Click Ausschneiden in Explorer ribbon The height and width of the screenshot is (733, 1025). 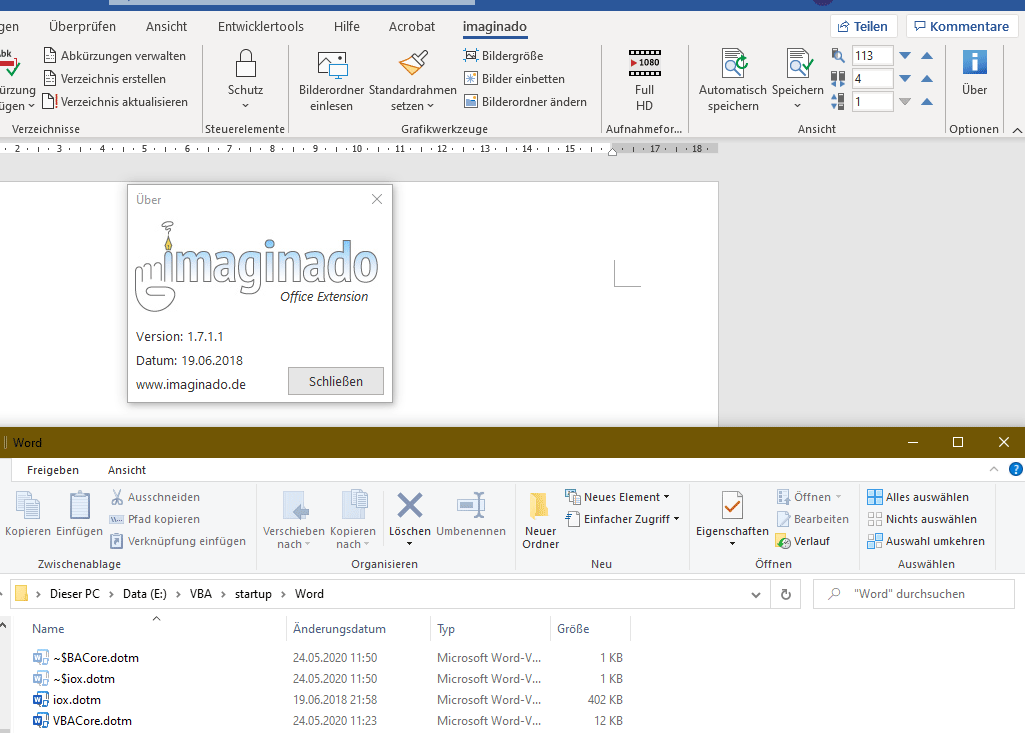(x=156, y=497)
